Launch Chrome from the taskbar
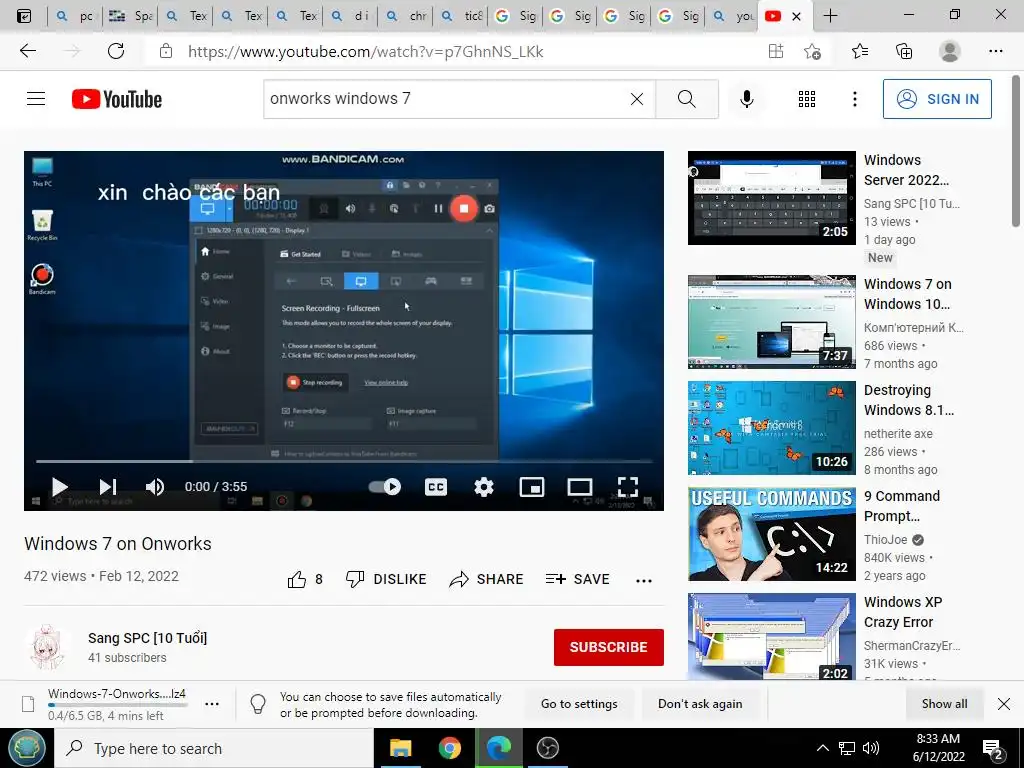 449,748
